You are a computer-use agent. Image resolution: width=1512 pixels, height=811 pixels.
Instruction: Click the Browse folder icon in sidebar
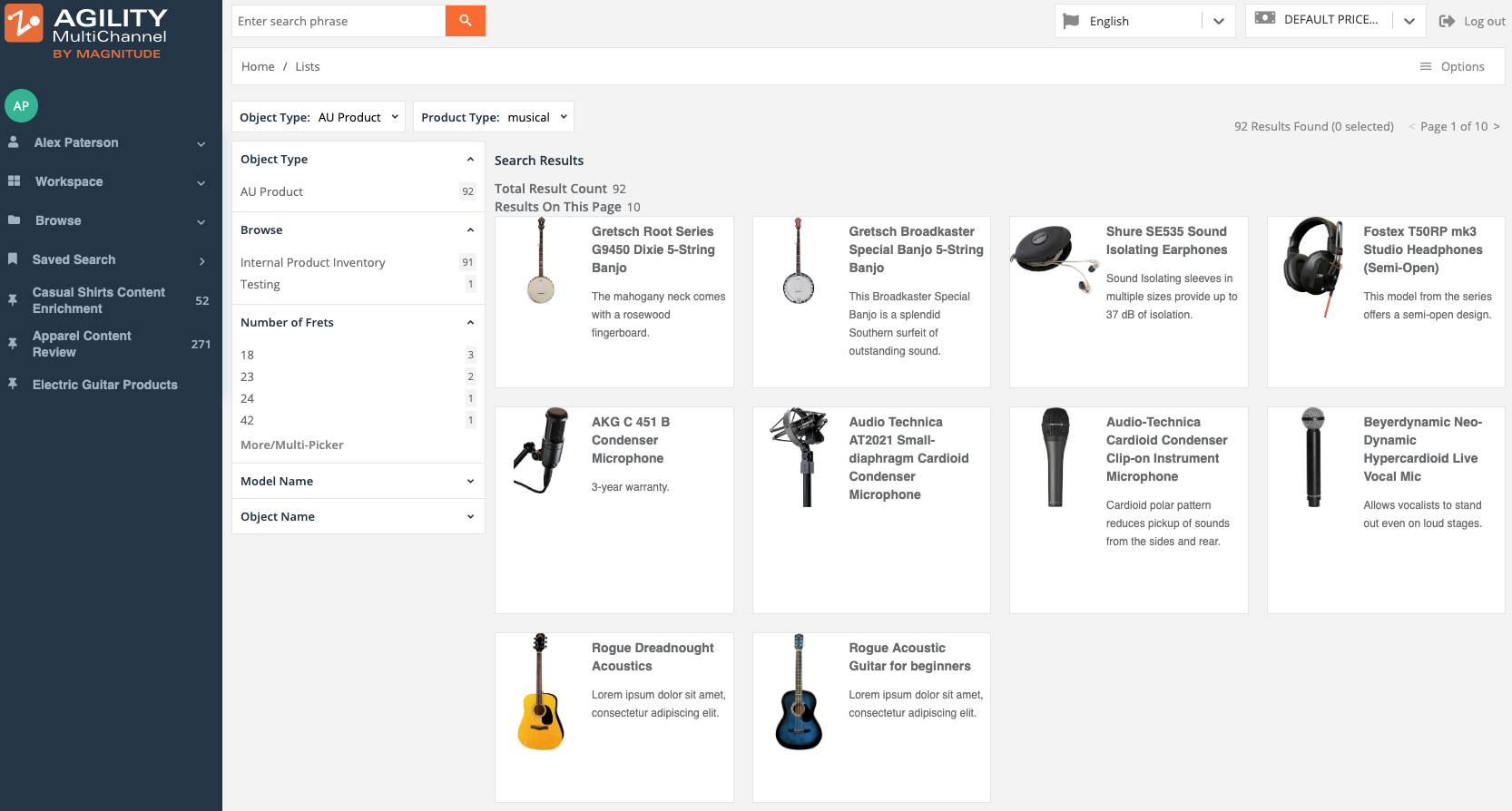pyautogui.click(x=14, y=220)
